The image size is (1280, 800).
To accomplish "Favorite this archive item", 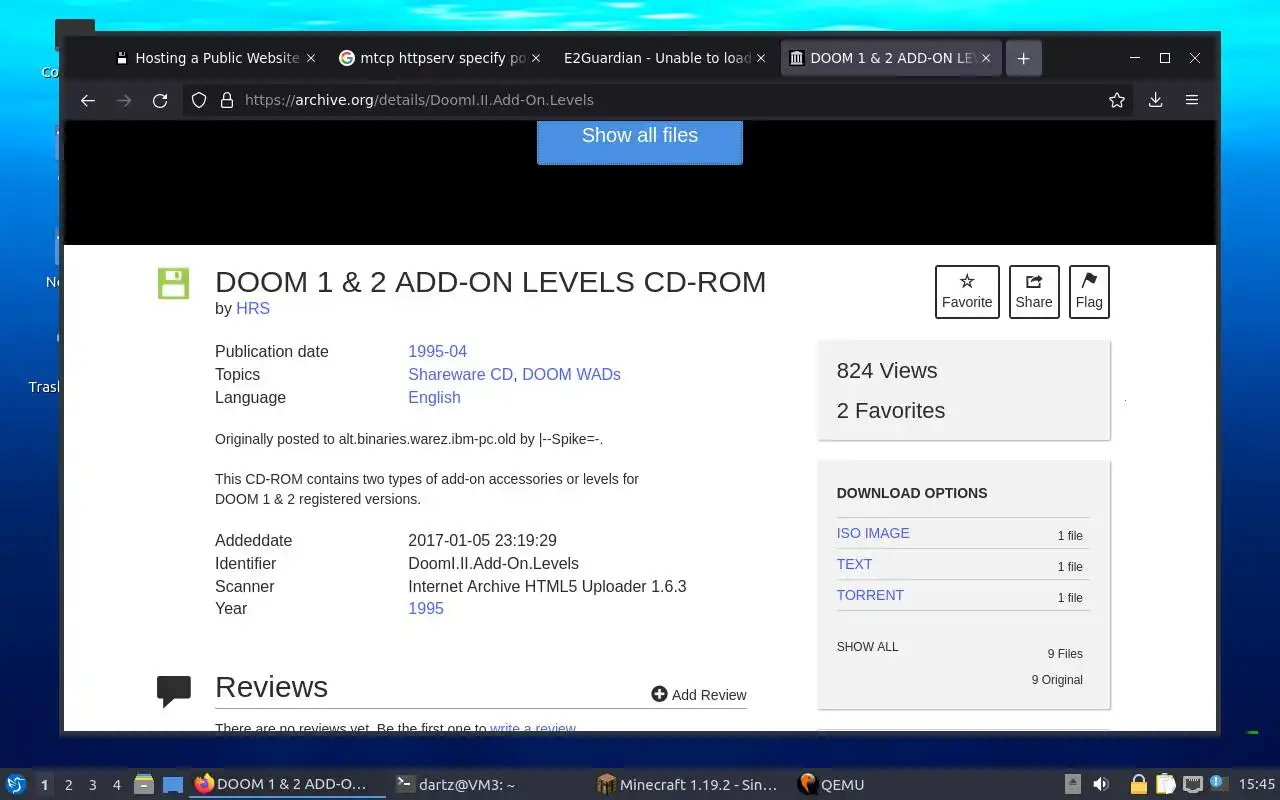I will point(967,292).
